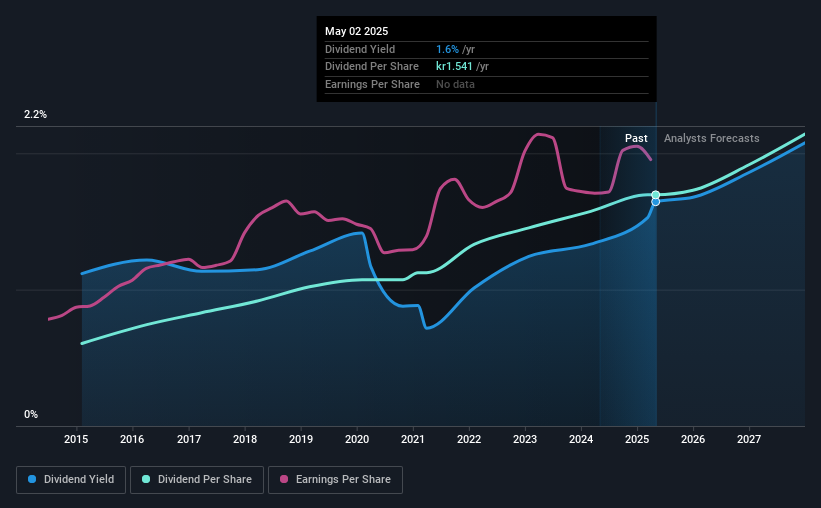
Task: Click the pink Earnings Per Share legend dot
Action: tap(284, 479)
